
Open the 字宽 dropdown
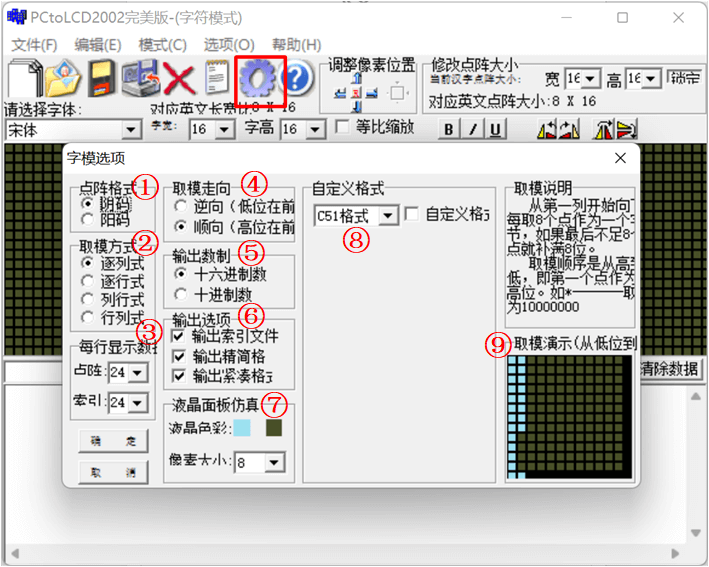[x=225, y=130]
